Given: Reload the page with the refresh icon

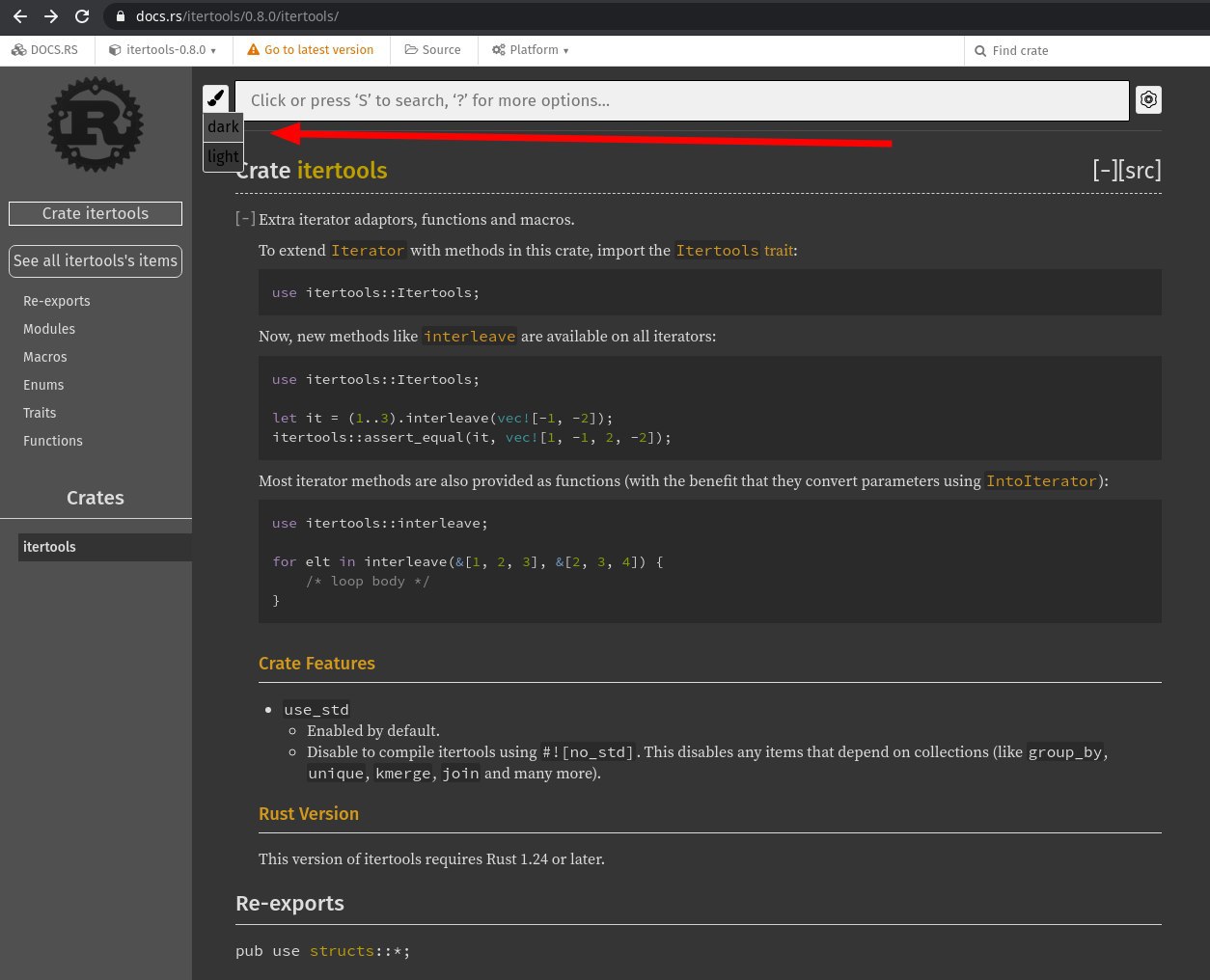Looking at the screenshot, I should click(x=82, y=16).
